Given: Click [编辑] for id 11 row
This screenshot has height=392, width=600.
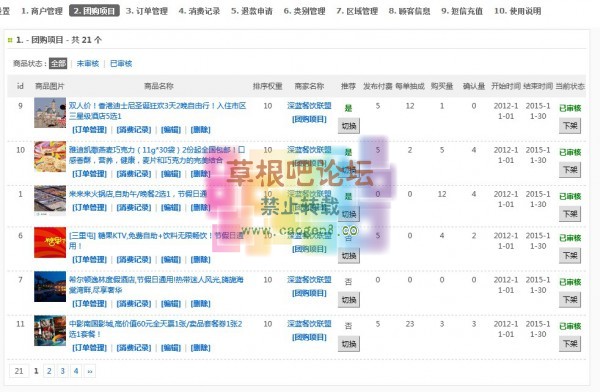Looking at the screenshot, I should 171,348.
